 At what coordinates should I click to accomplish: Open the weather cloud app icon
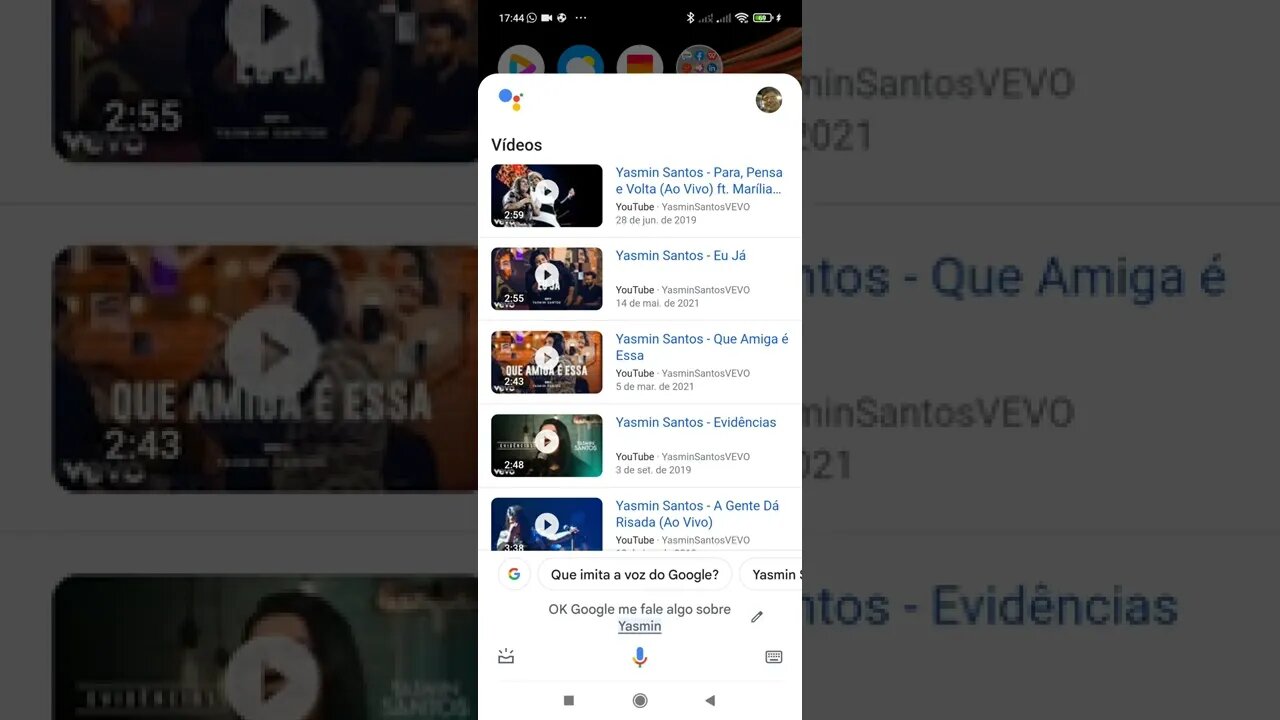pos(581,62)
